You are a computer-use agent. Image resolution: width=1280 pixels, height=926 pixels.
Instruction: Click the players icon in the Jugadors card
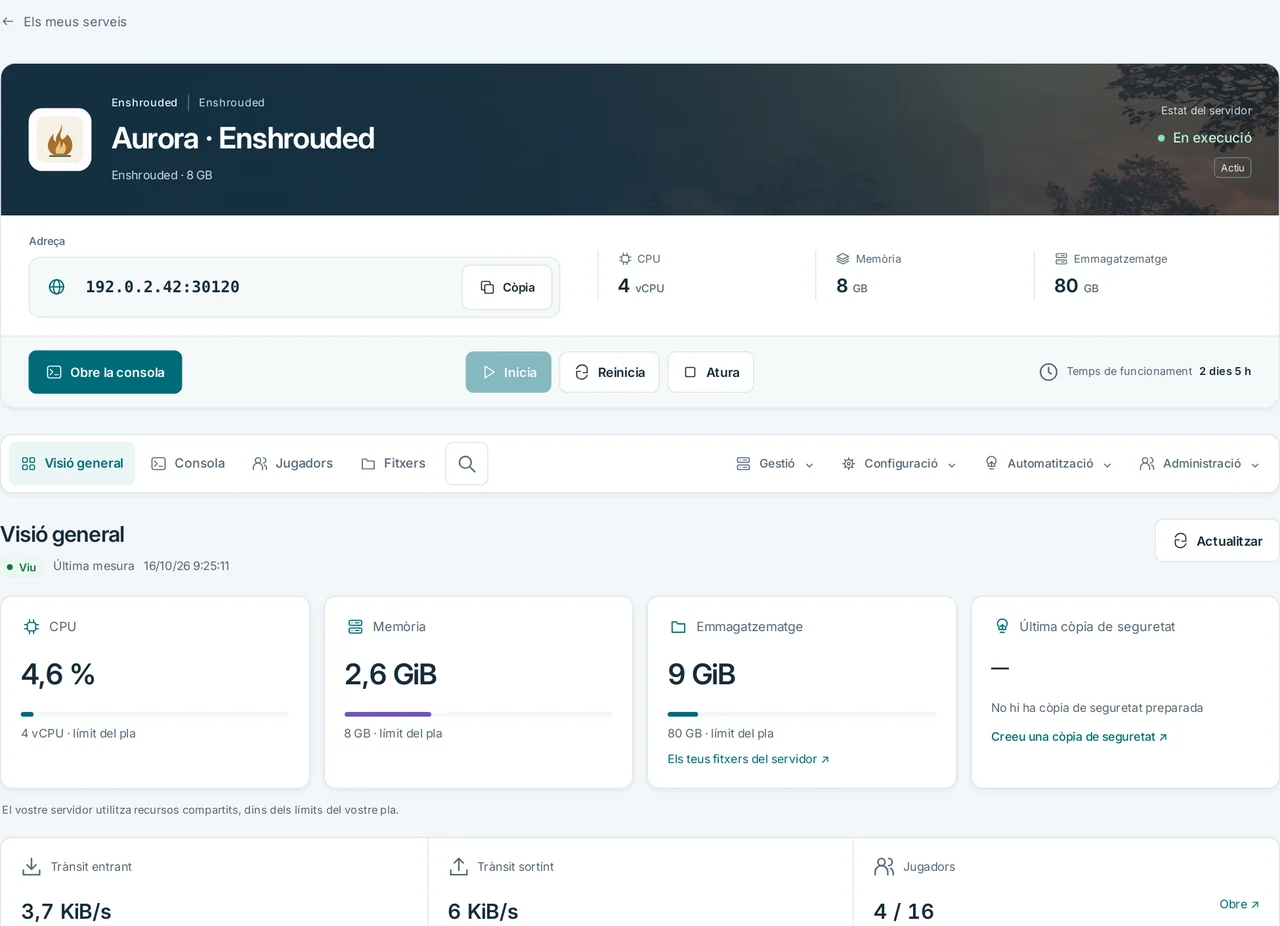pos(884,866)
